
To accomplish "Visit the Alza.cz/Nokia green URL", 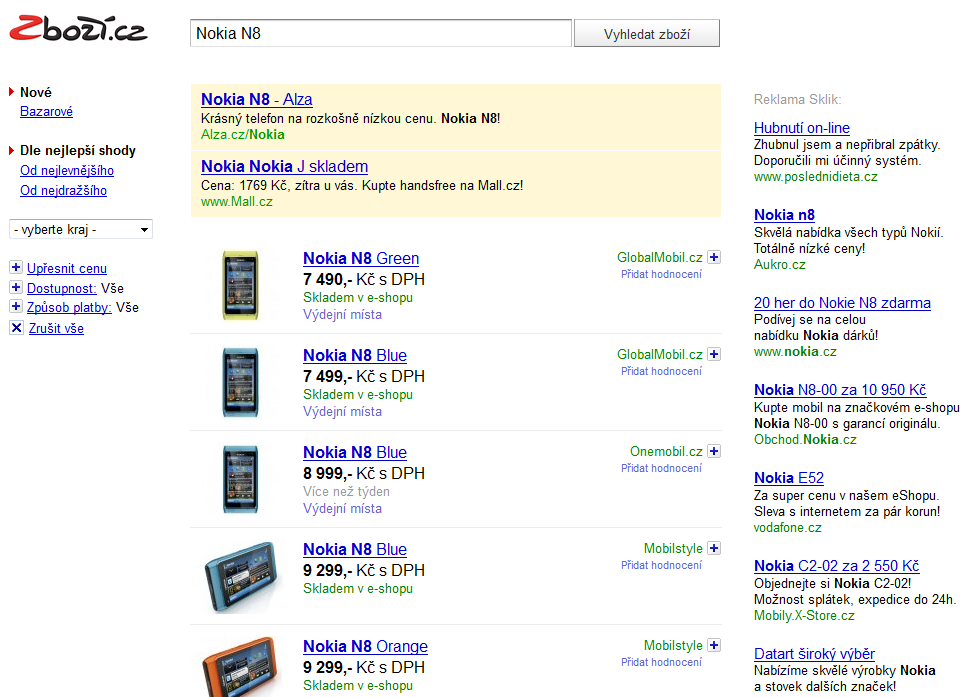I will tap(243, 135).
